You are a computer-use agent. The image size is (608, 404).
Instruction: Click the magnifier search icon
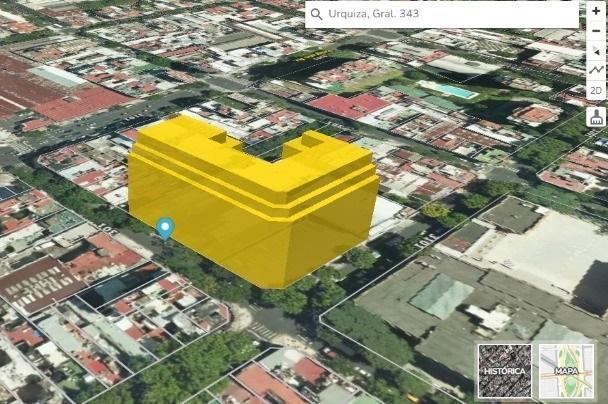[316, 14]
